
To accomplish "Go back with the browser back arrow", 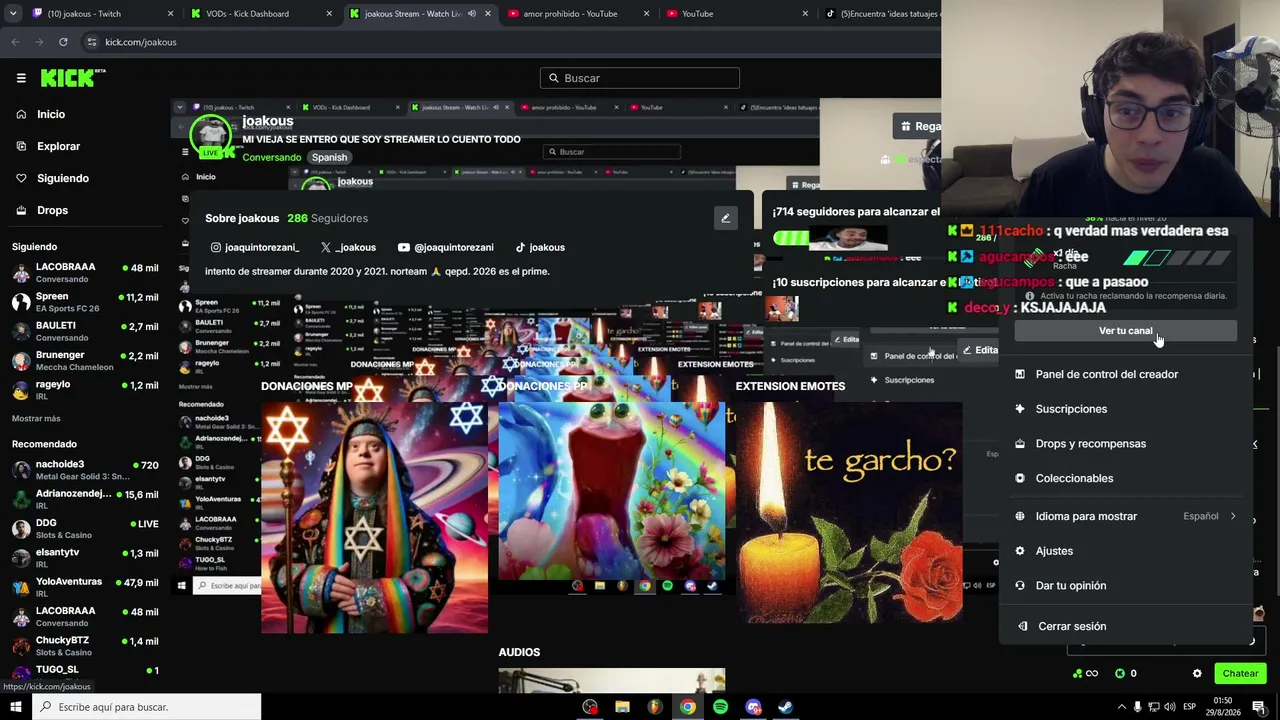I will point(15,42).
